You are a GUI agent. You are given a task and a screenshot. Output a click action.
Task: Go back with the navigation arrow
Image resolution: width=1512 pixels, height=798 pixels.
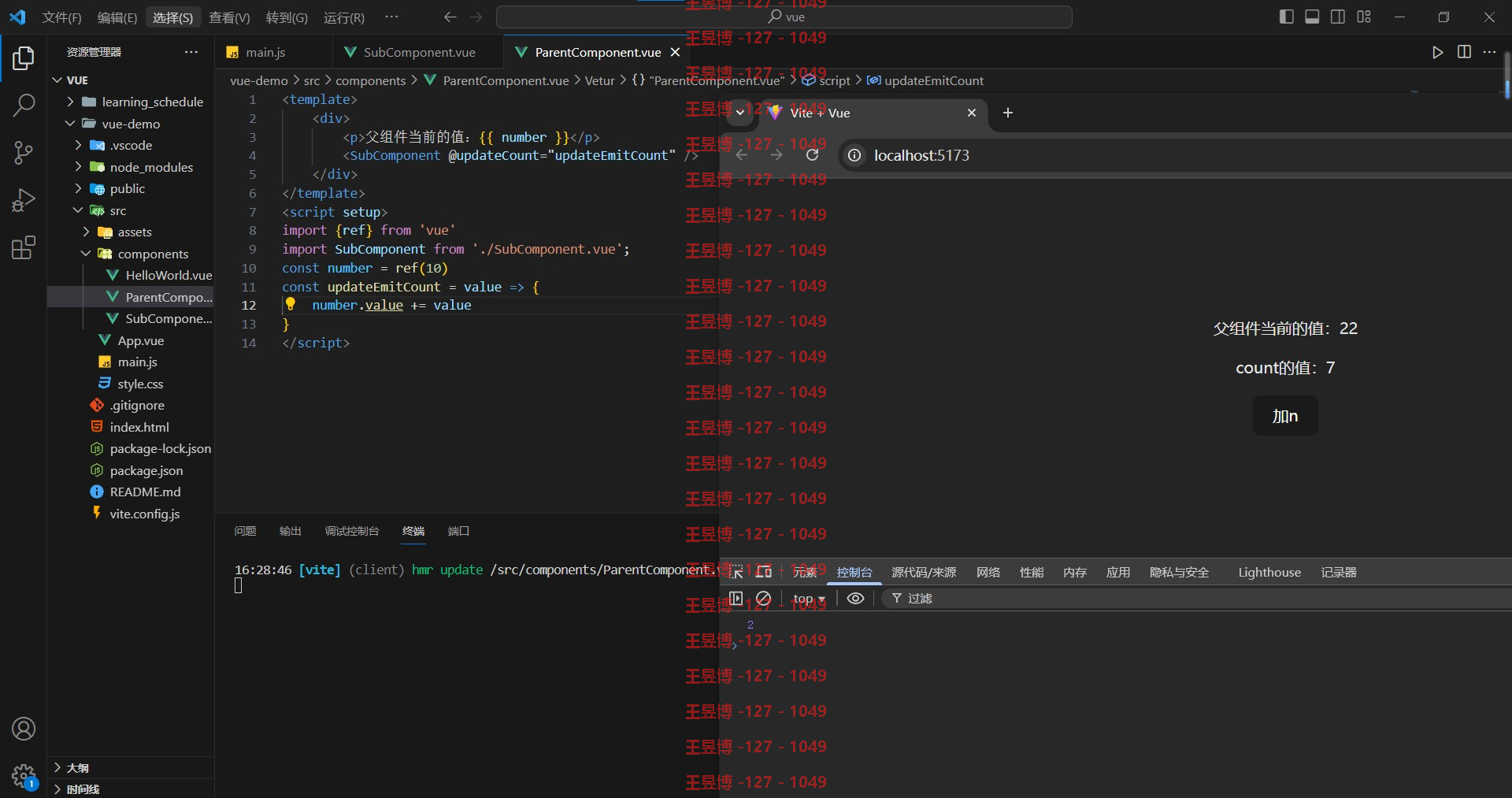pos(450,17)
